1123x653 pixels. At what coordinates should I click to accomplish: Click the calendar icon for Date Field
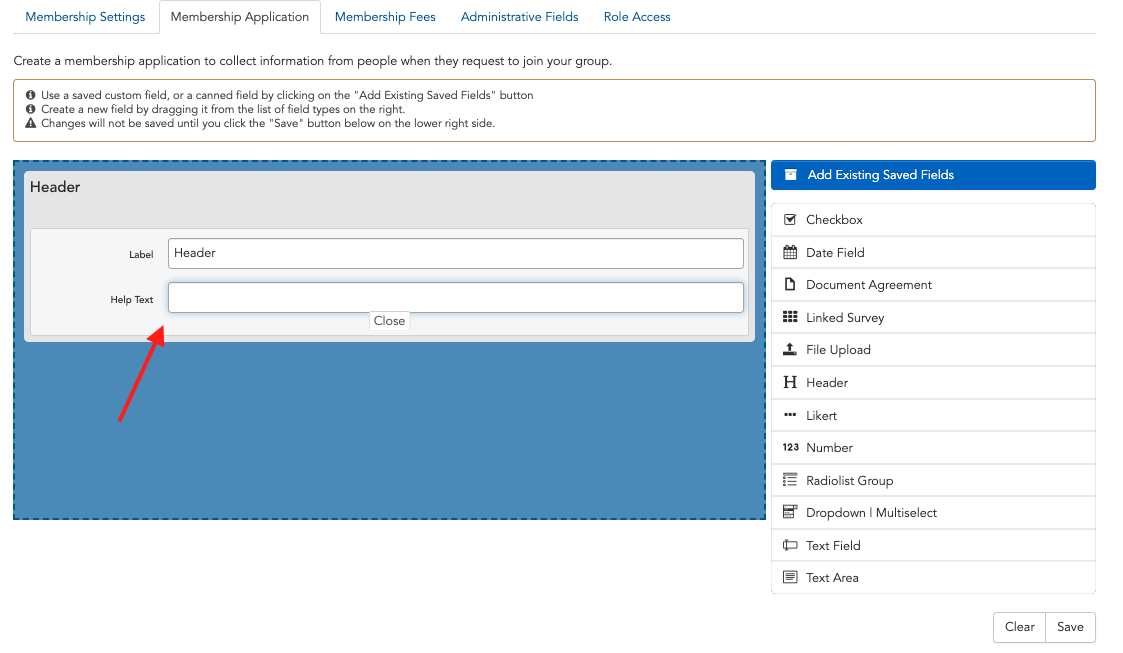click(x=790, y=253)
